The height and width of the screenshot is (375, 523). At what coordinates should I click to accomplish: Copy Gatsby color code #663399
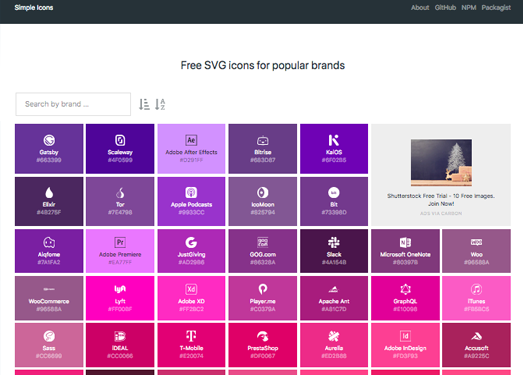point(49,160)
